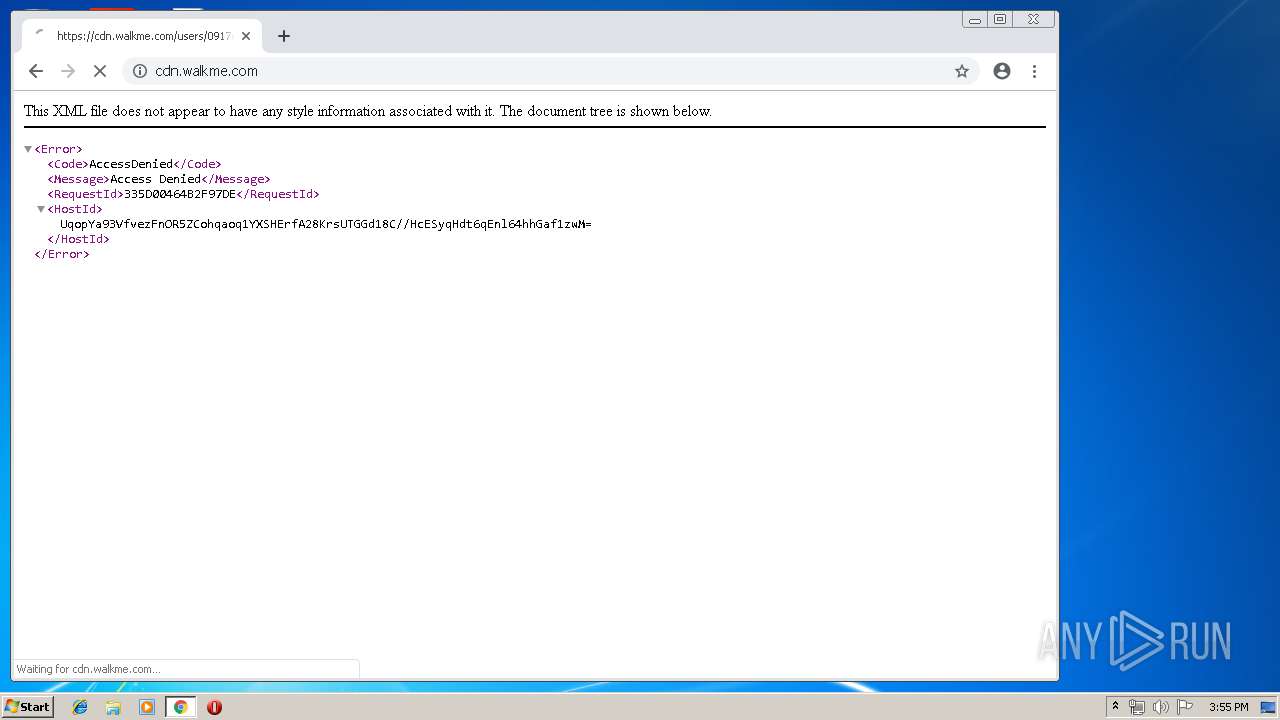Show hidden system tray icons

coord(1115,707)
